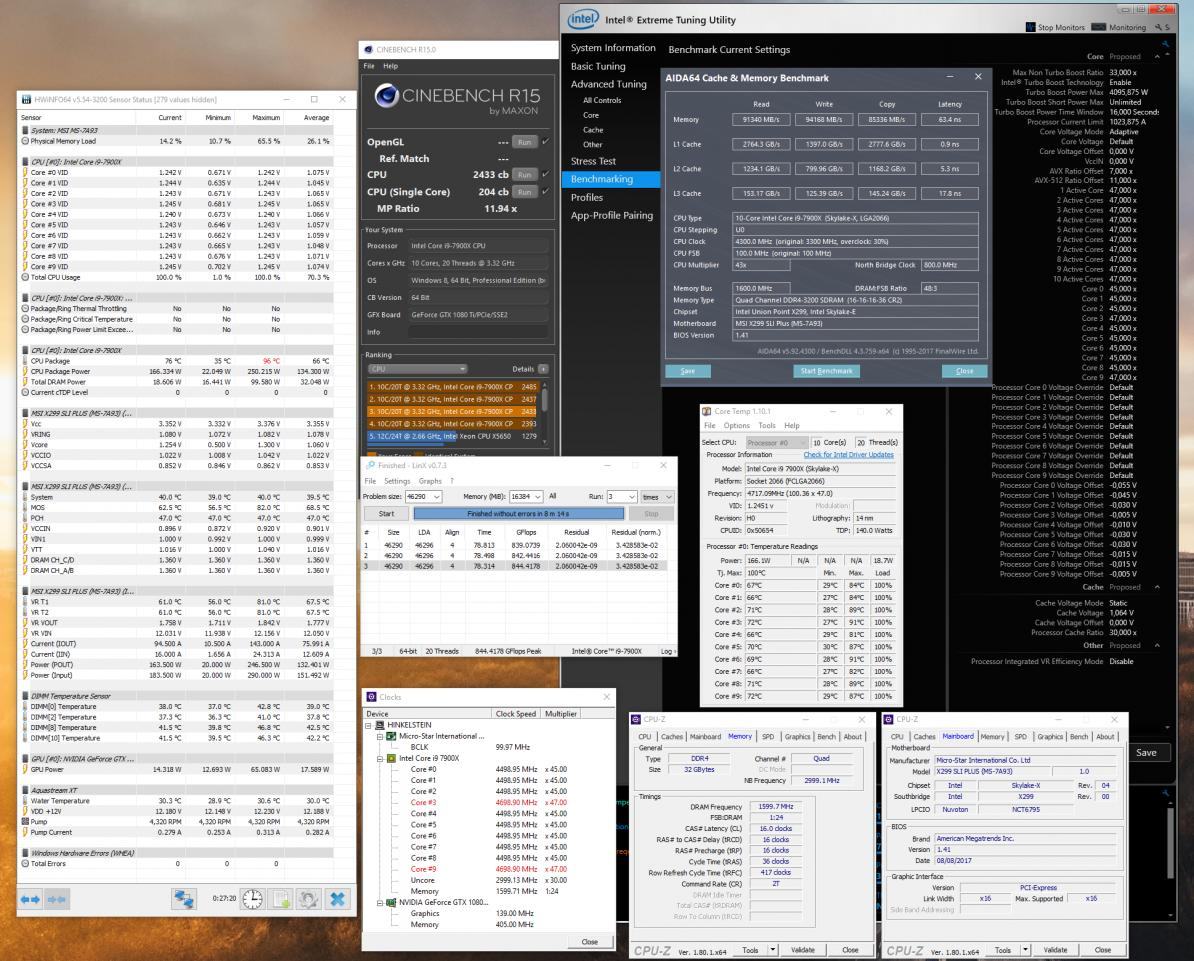The width and height of the screenshot is (1194, 961).
Task: Select Profiles in XTU sidebar
Action: (x=586, y=197)
